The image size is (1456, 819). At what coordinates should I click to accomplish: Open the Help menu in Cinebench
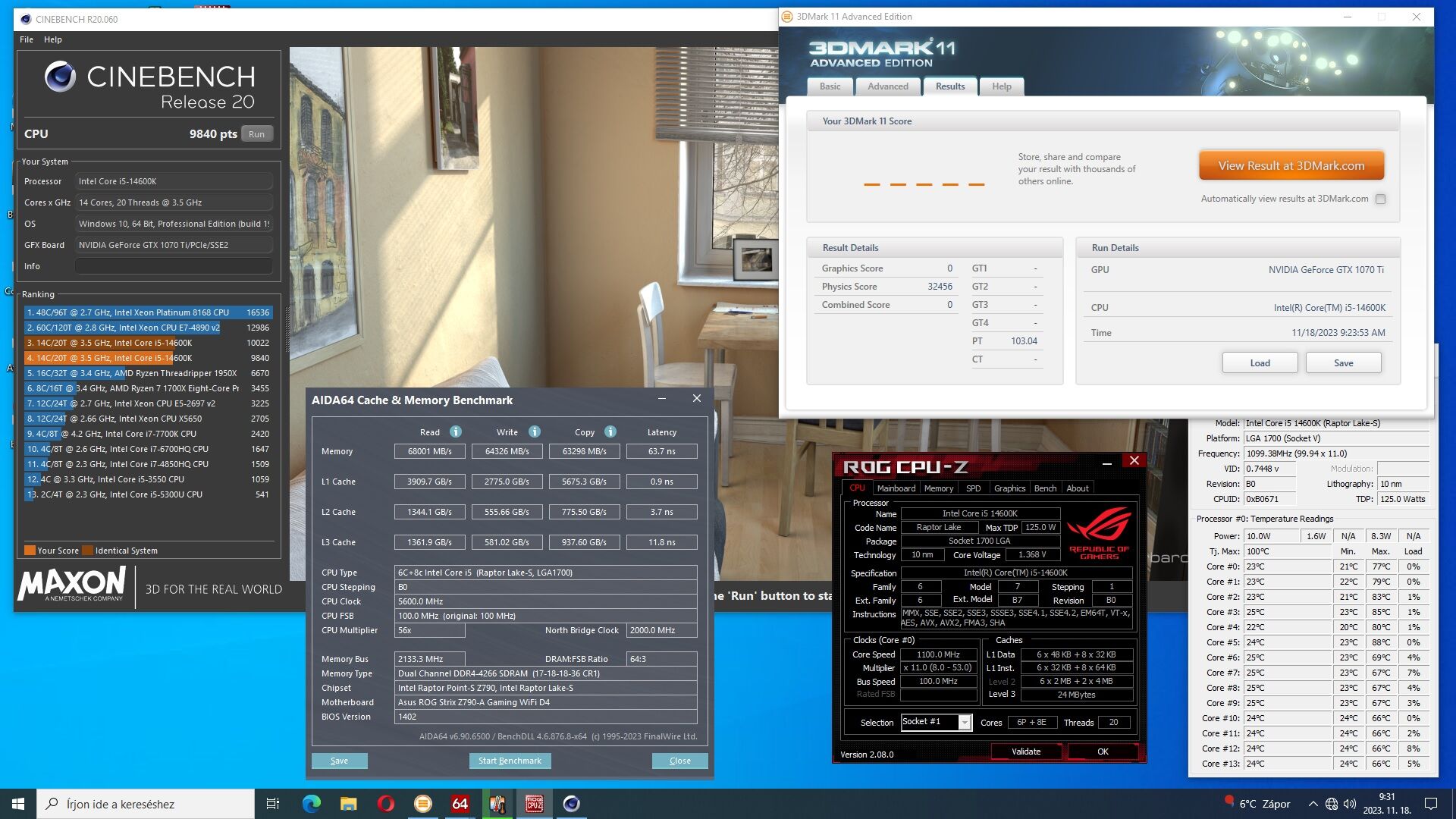point(53,39)
